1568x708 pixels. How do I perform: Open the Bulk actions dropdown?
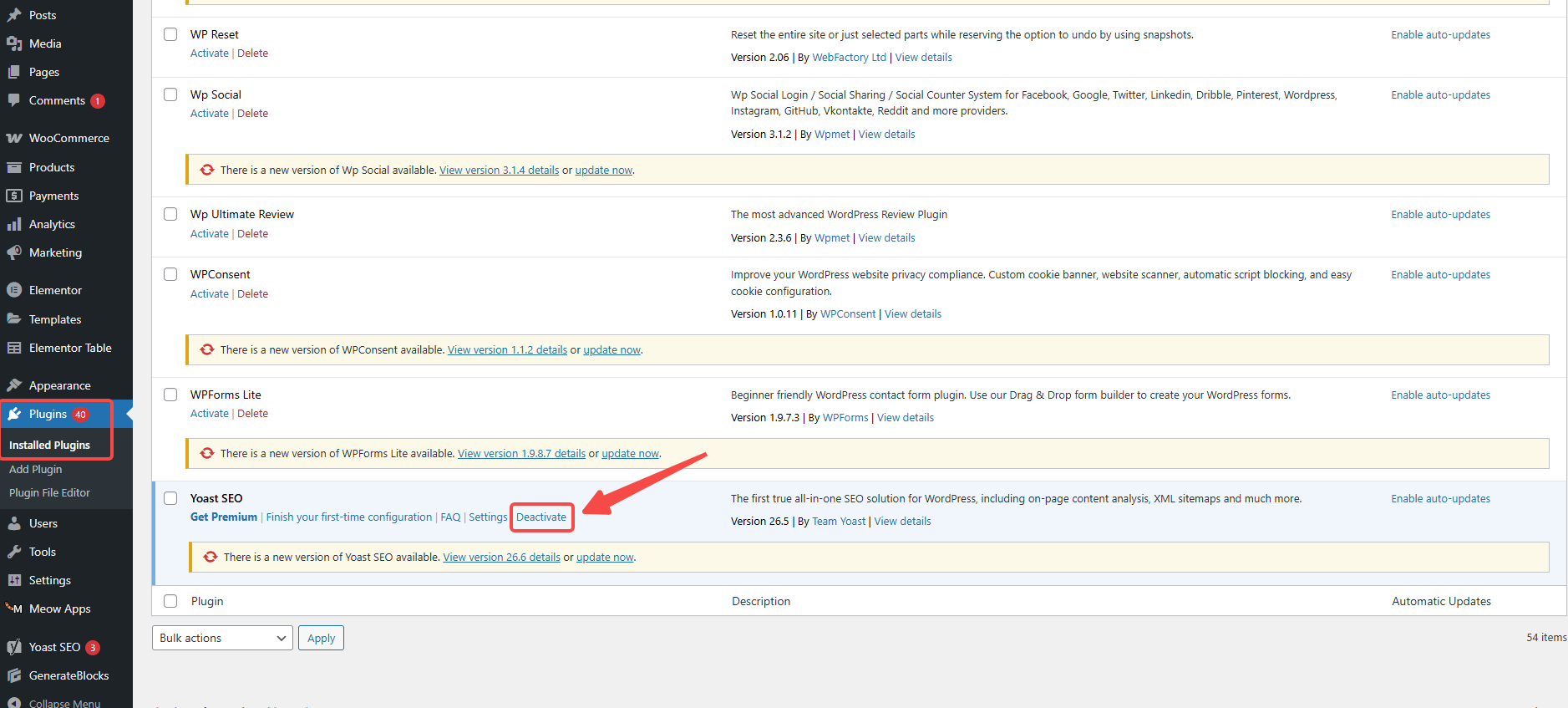222,638
